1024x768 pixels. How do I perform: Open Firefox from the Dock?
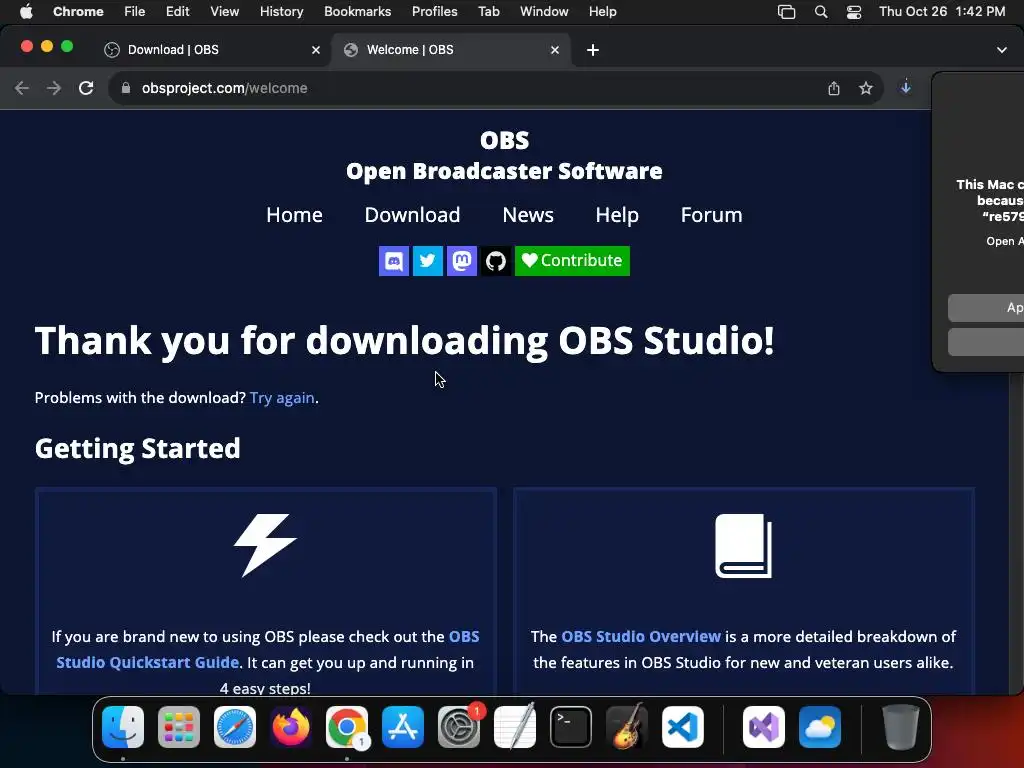click(x=291, y=727)
